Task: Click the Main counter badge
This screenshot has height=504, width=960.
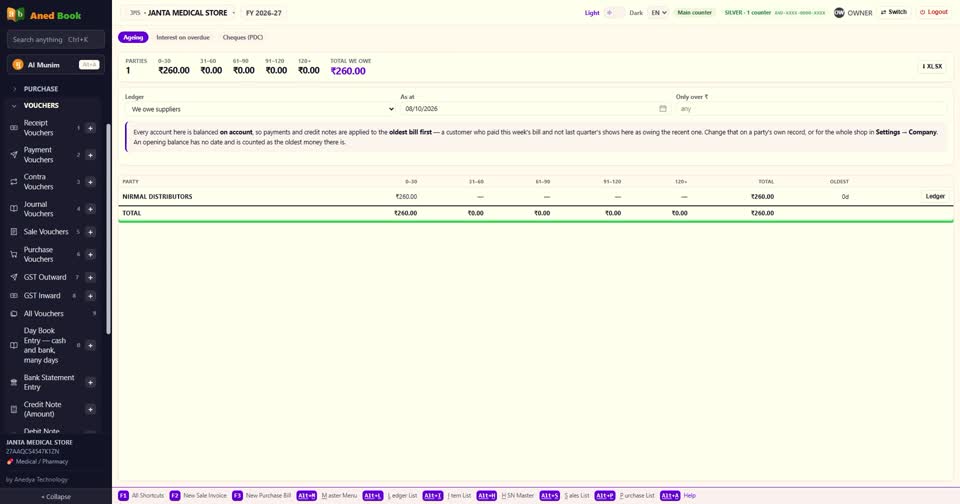Action: coord(694,12)
